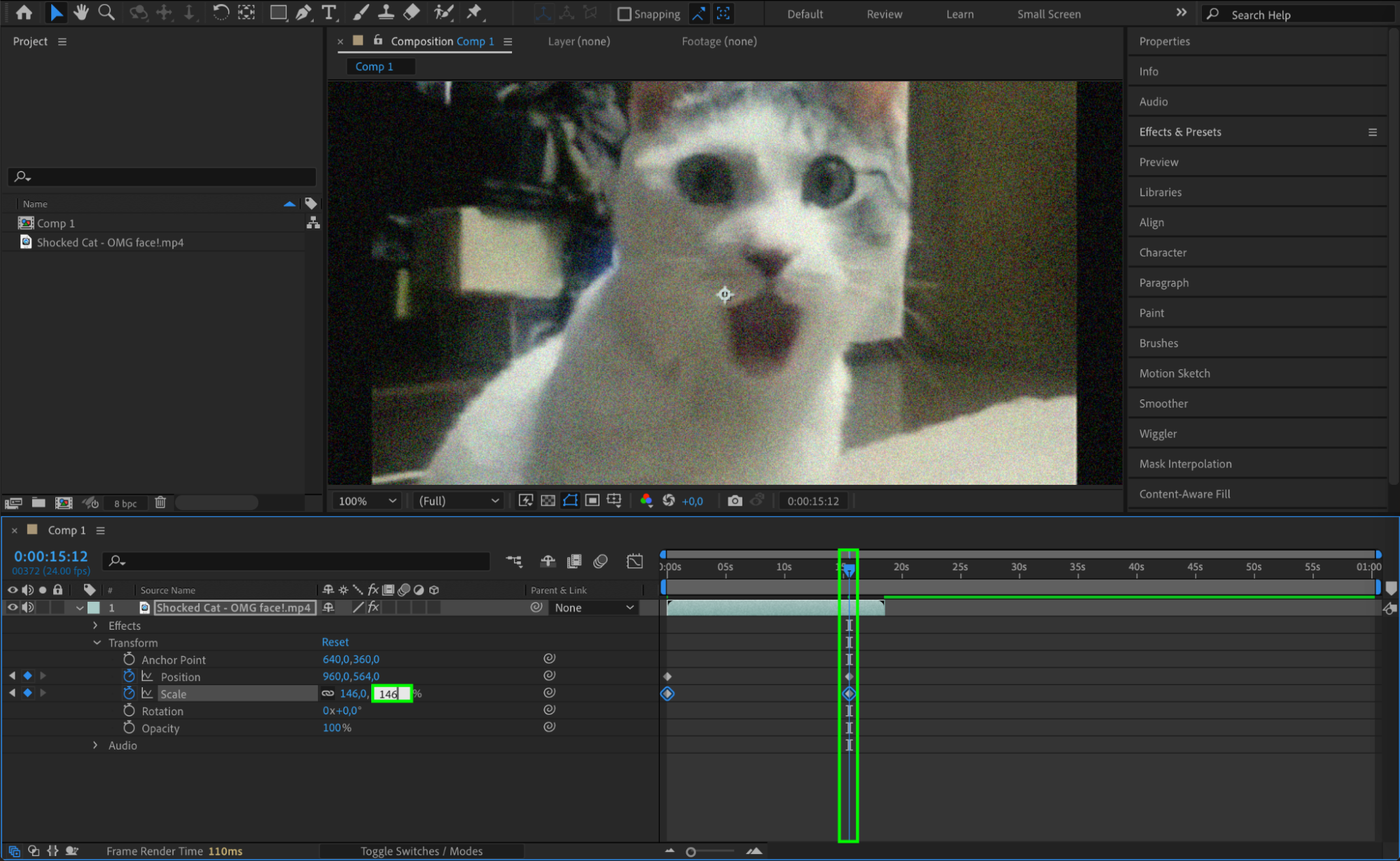Open the 100% magnification dropdown

coord(367,501)
